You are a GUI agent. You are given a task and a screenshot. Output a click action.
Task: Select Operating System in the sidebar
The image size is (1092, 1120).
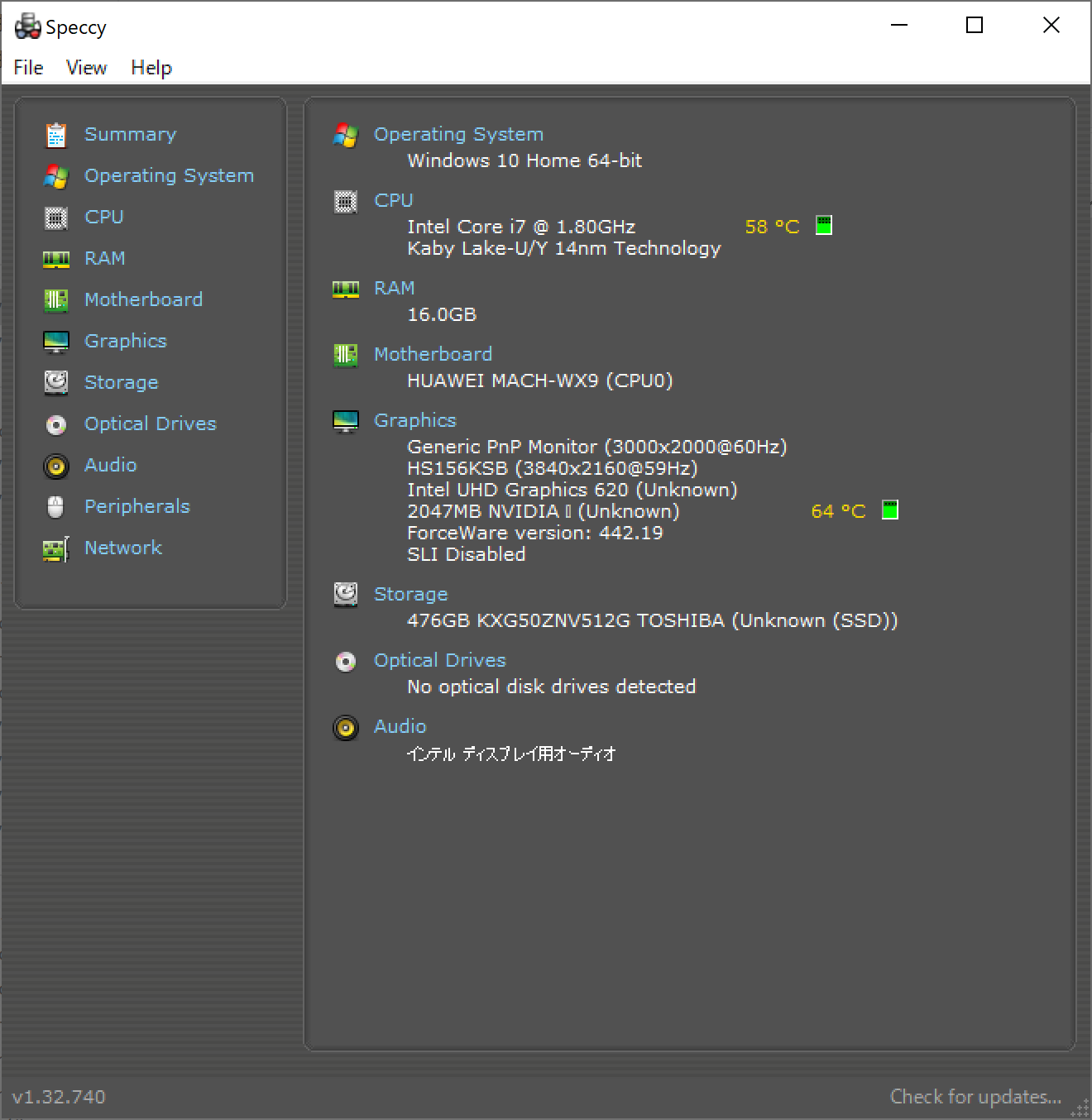169,175
